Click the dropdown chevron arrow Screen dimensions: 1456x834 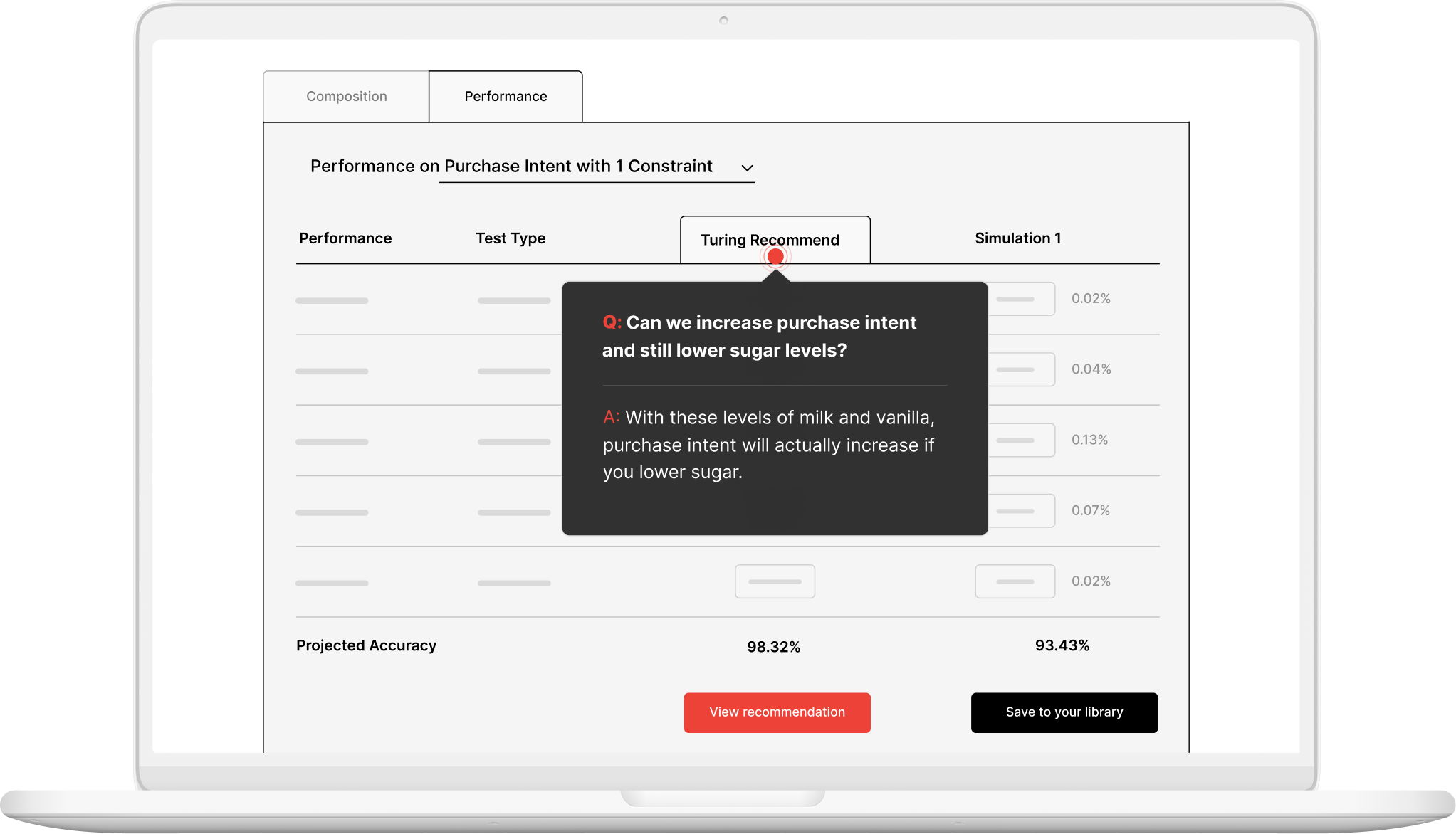[747, 168]
